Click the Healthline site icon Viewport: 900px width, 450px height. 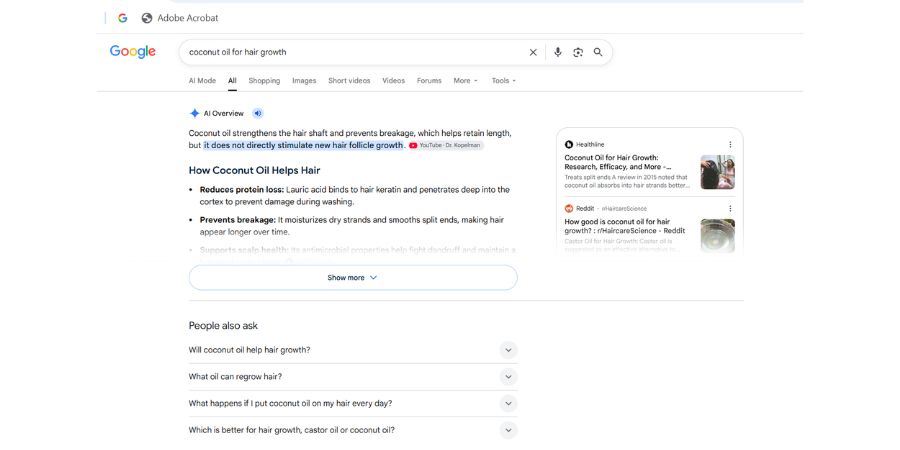click(569, 145)
